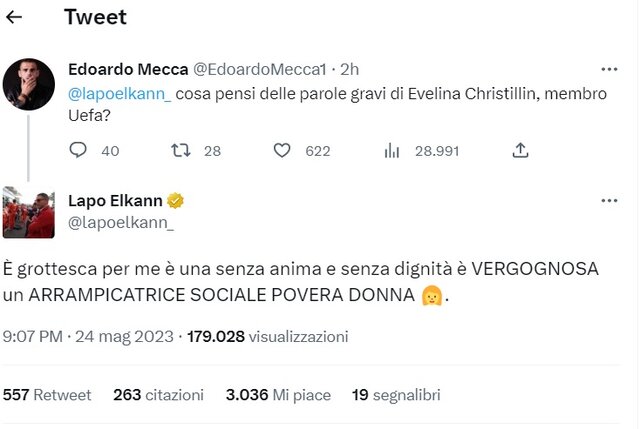This screenshot has width=640, height=429.
Task: Like Edoardo Mecca's tweet with the heart icon
Action: tap(282, 150)
